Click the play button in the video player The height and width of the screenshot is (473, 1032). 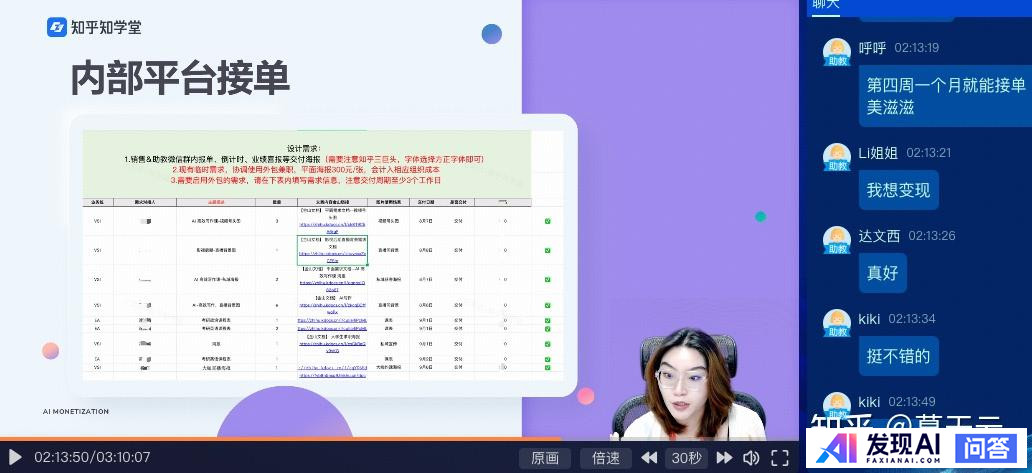click(x=14, y=457)
